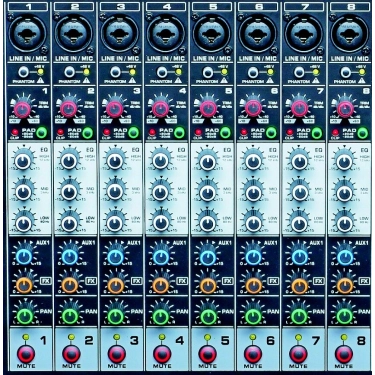Image resolution: width=375 pixels, height=375 pixels.
Task: Mute channel 1 with the red MUTE button
Action: tap(26, 354)
